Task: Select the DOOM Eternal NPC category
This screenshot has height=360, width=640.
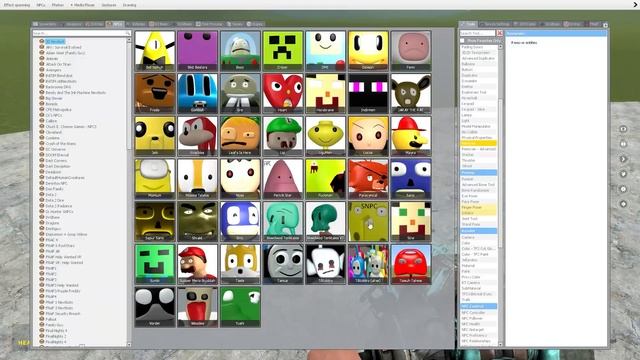Action: pyautogui.click(x=57, y=155)
